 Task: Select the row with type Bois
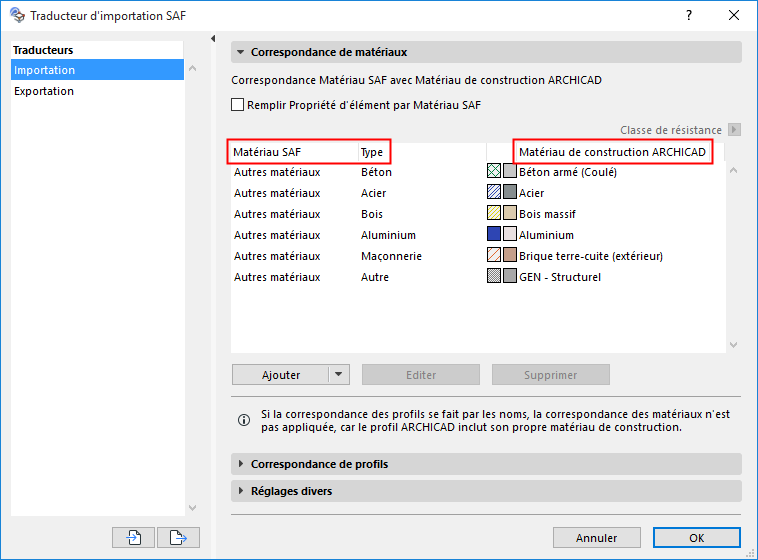pyautogui.click(x=478, y=214)
